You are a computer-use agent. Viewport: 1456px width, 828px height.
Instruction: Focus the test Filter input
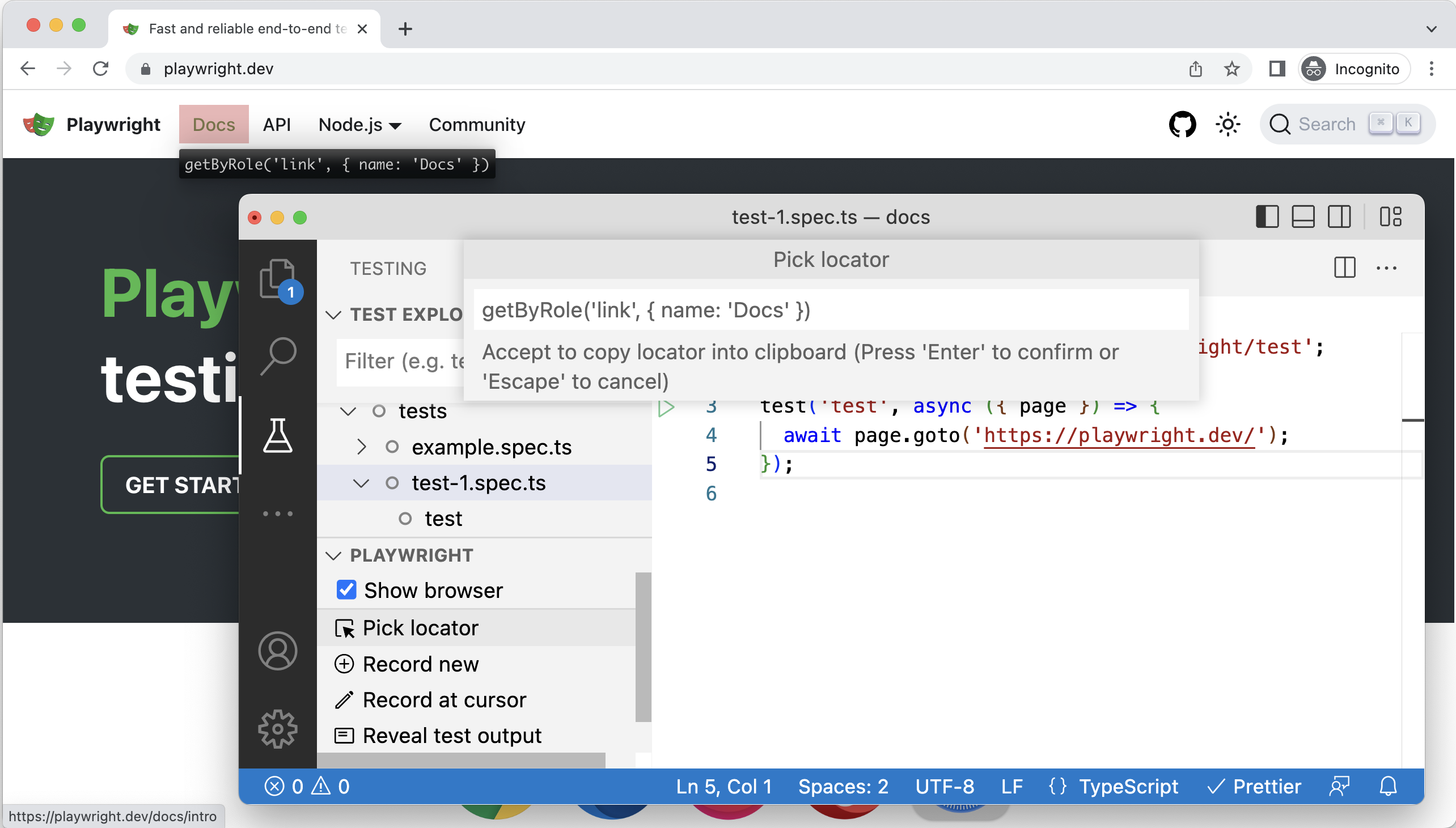click(401, 362)
